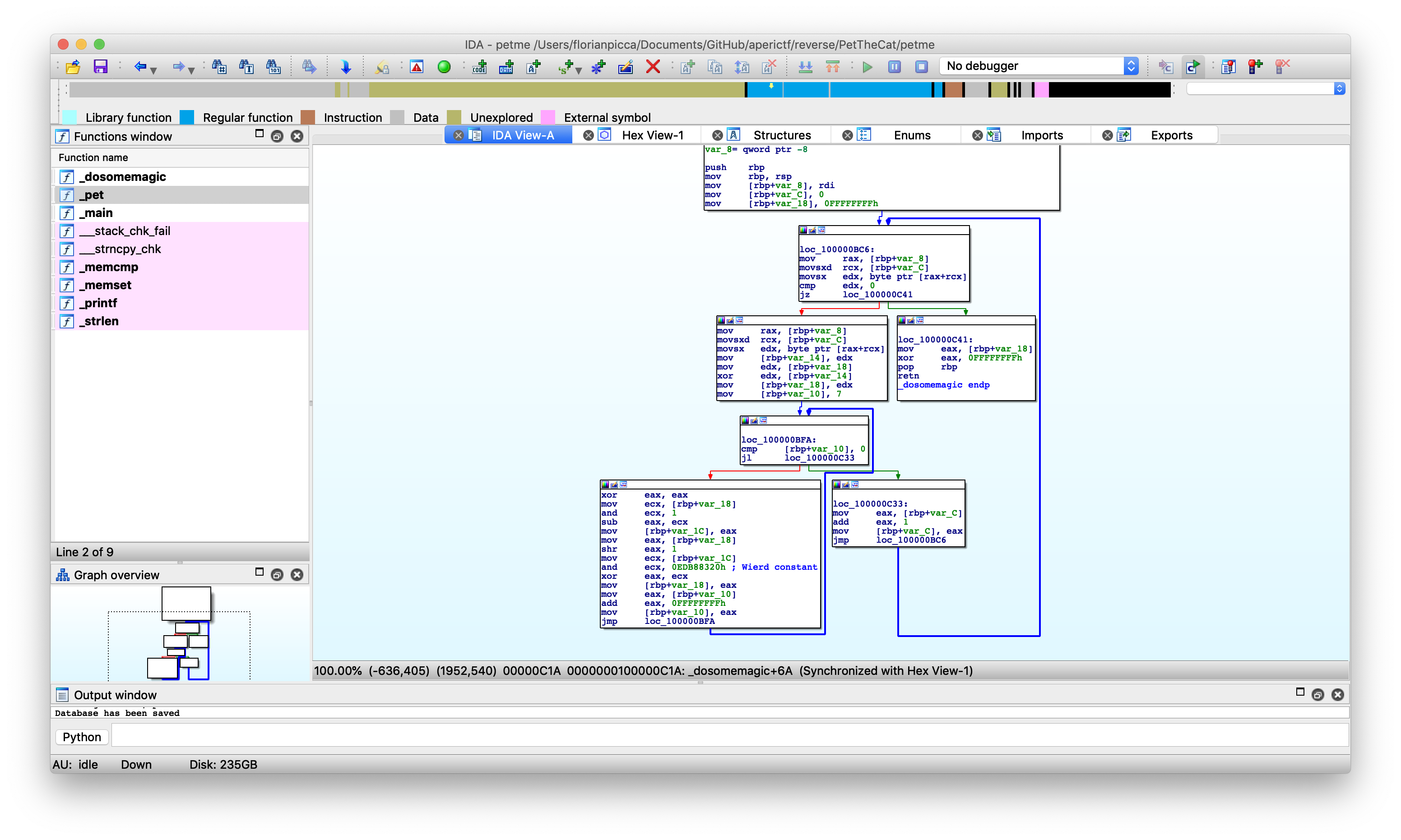Image resolution: width=1401 pixels, height=840 pixels.
Task: Click the External symbol pink swatch
Action: 547,117
